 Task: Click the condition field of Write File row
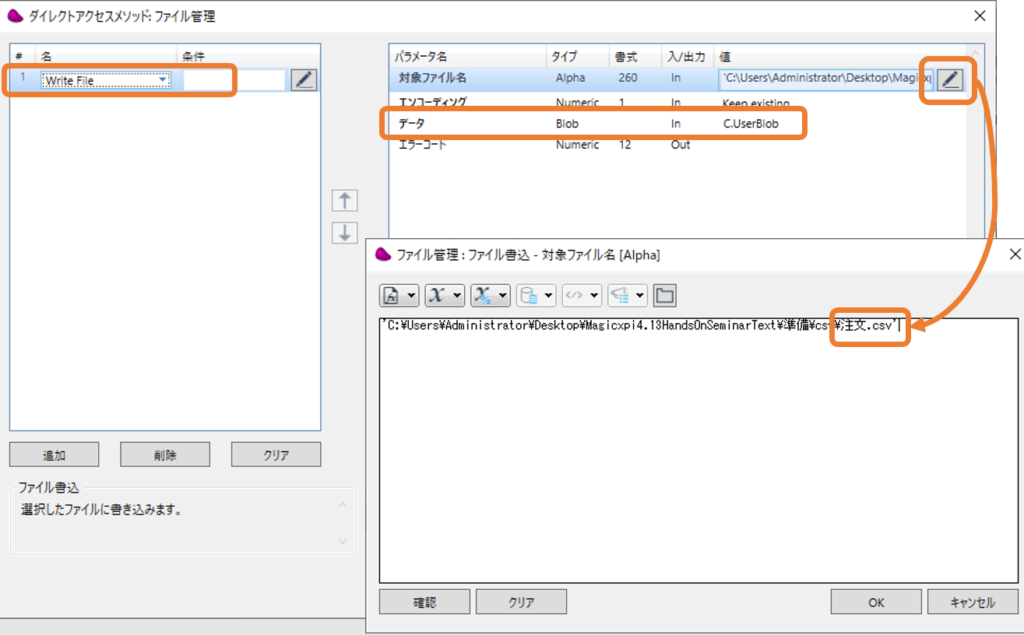click(x=234, y=80)
